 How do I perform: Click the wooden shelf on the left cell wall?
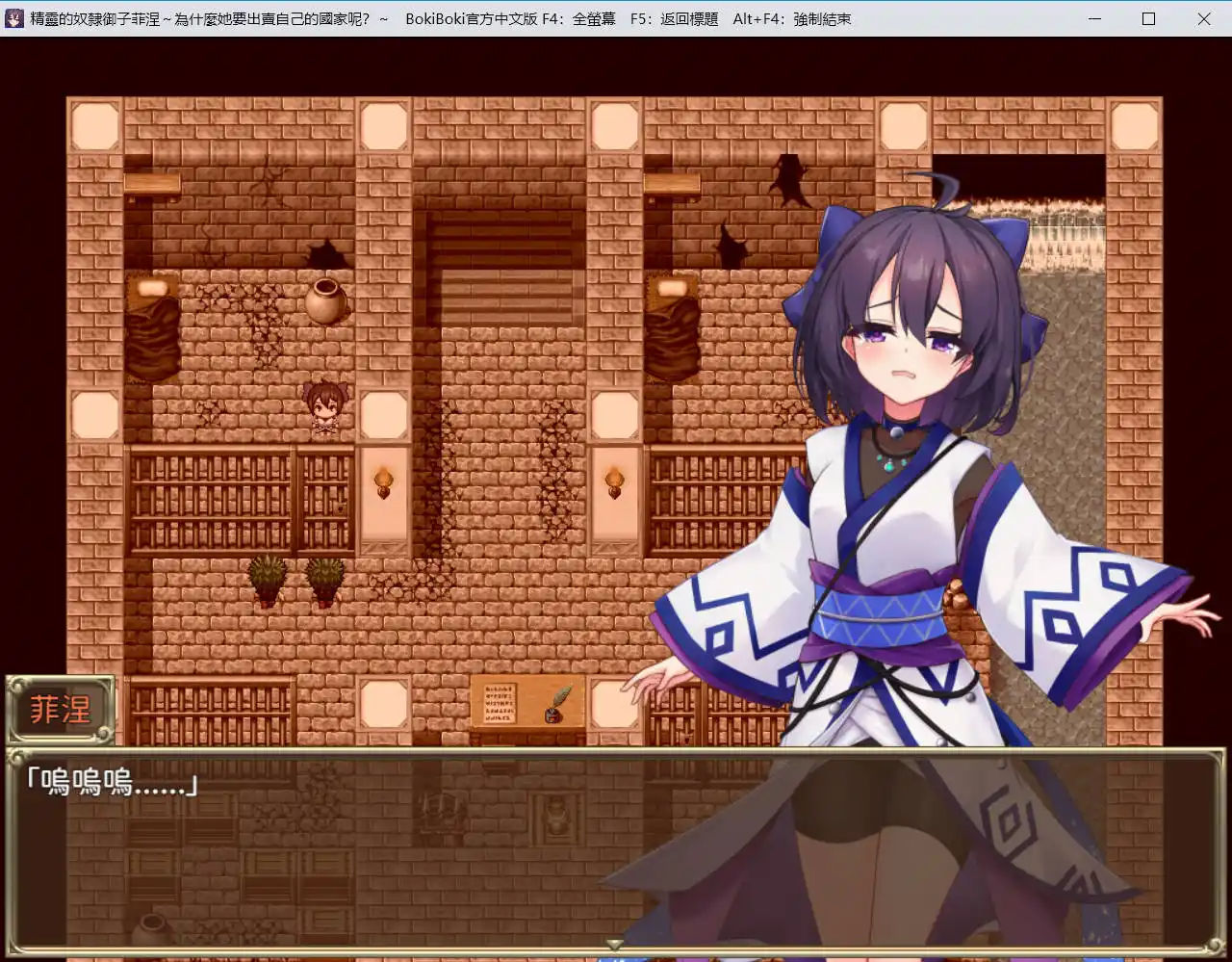click(152, 185)
